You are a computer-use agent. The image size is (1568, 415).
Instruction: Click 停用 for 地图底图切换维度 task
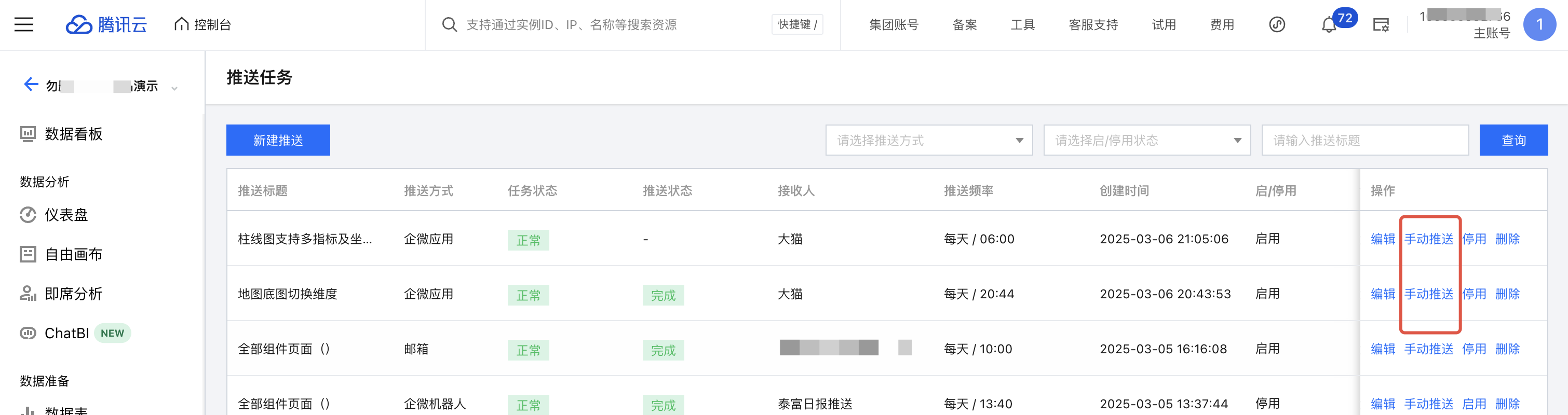[1474, 294]
